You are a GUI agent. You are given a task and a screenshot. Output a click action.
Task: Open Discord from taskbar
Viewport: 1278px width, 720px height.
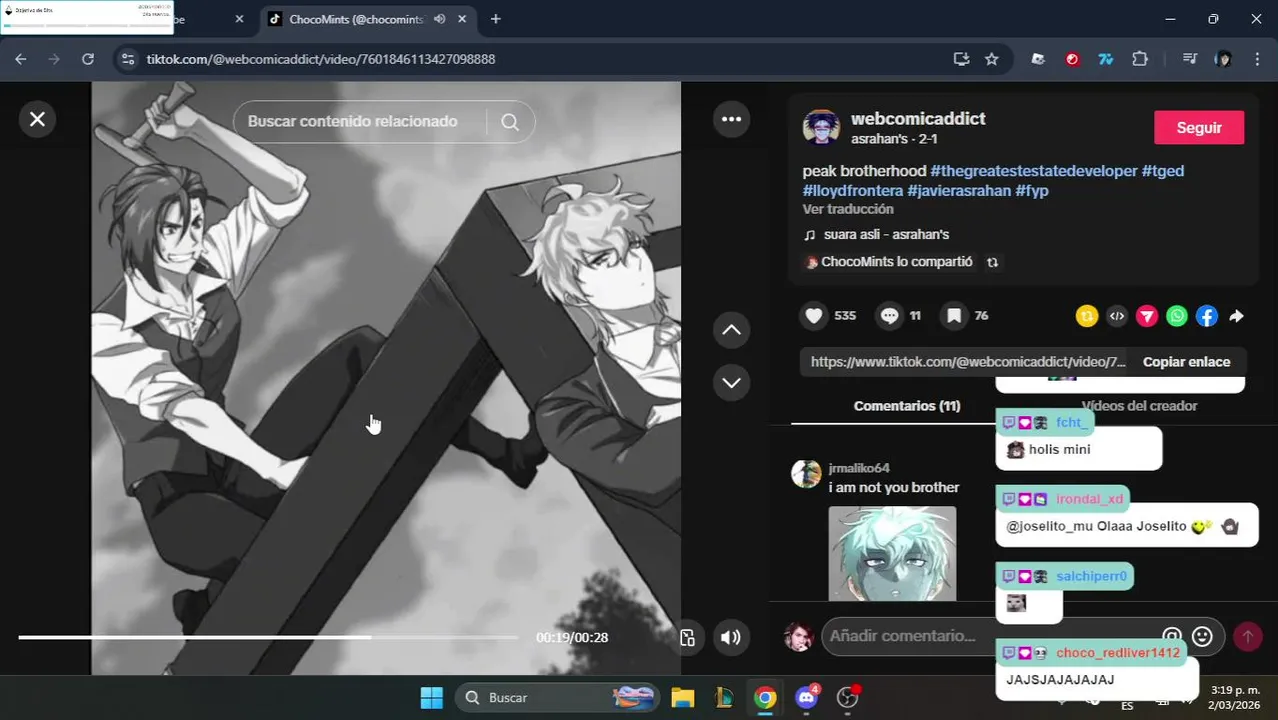[x=806, y=698]
